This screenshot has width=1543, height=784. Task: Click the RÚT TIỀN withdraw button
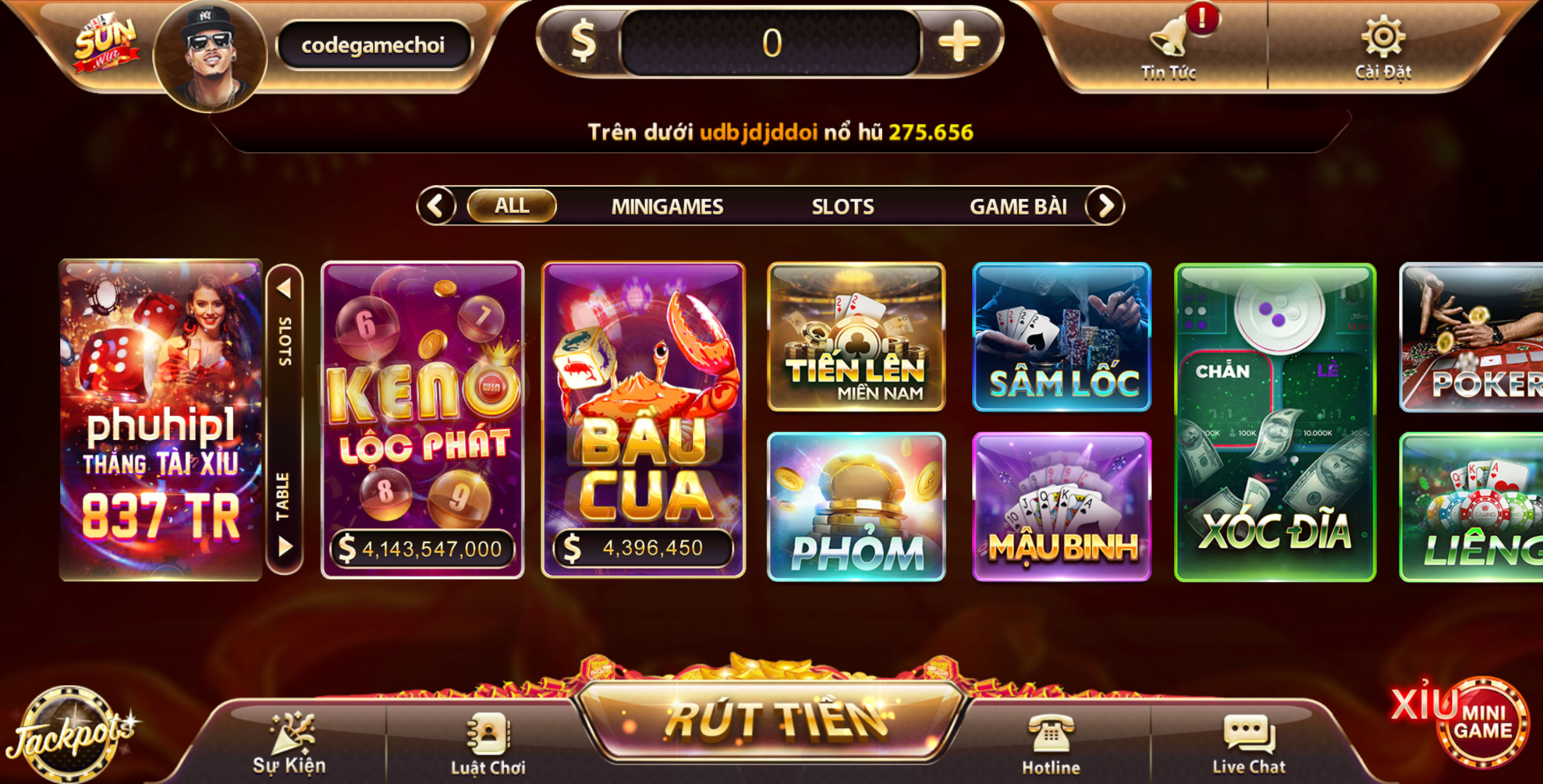[x=774, y=721]
